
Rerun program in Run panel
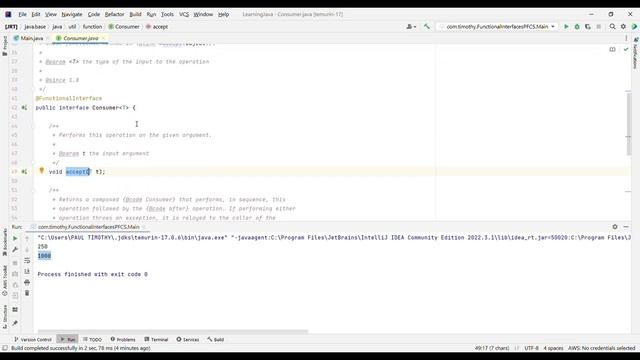(15, 238)
